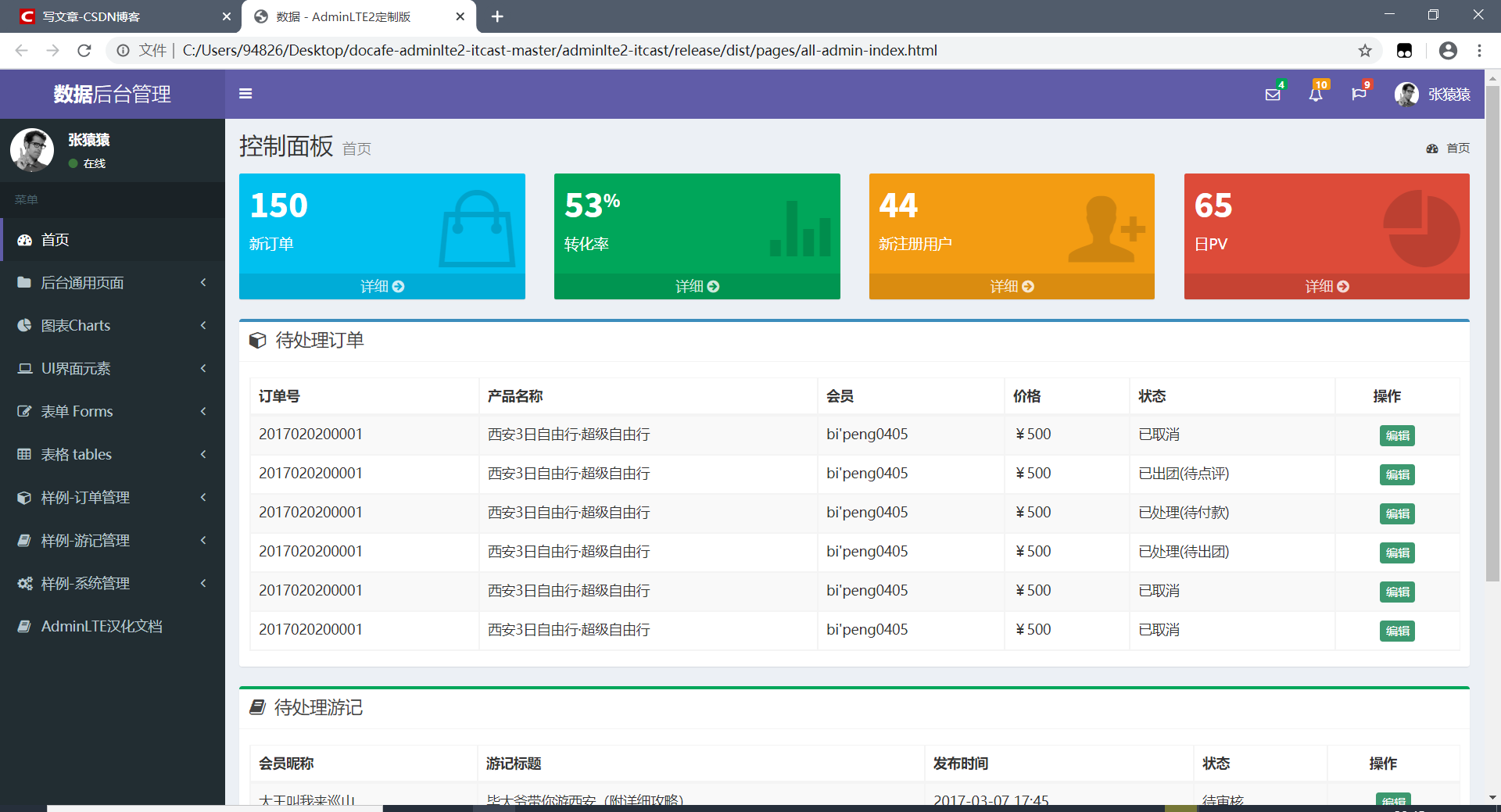Screen dimensions: 1501x812
Task: Click the bookmark star in the address bar
Action: 1365,50
